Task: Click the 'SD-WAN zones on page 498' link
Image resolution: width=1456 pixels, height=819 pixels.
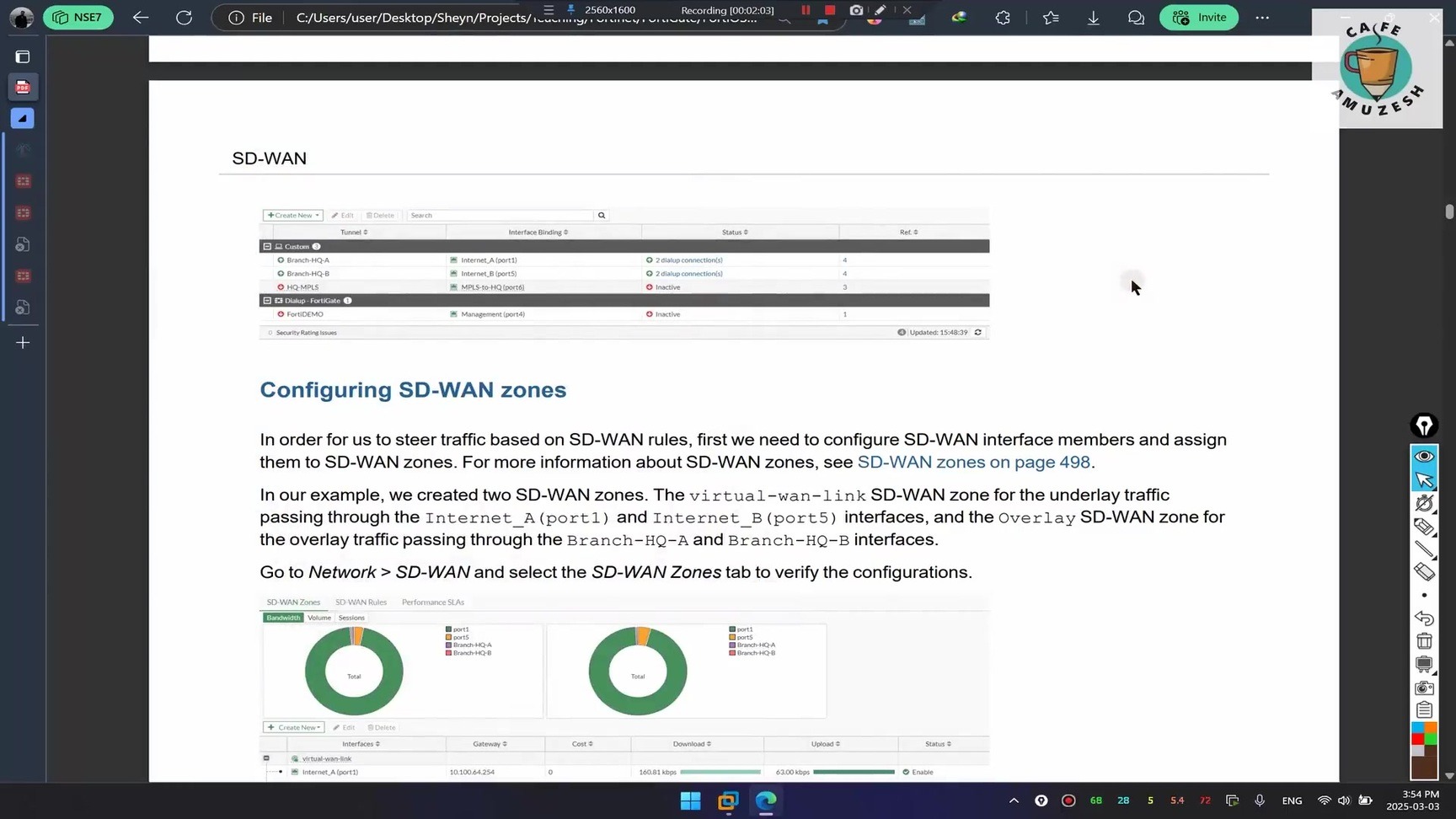Action: [973, 463]
